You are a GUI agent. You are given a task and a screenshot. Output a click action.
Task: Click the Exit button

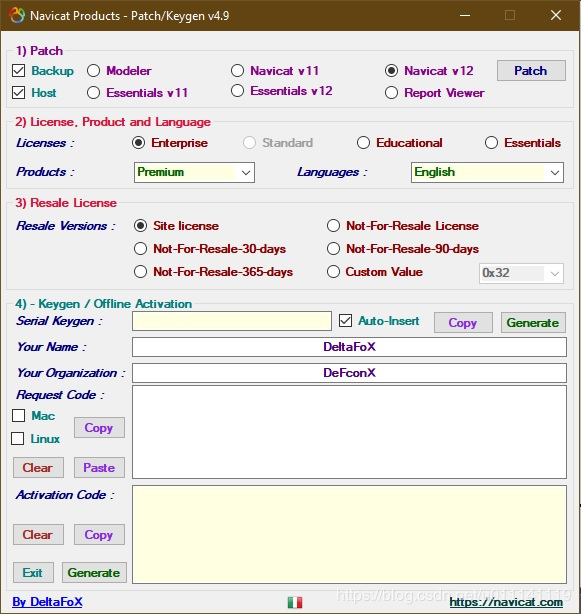click(33, 572)
